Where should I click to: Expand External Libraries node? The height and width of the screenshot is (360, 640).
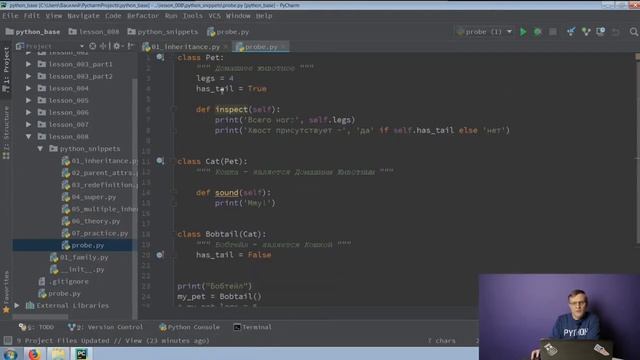point(17,305)
